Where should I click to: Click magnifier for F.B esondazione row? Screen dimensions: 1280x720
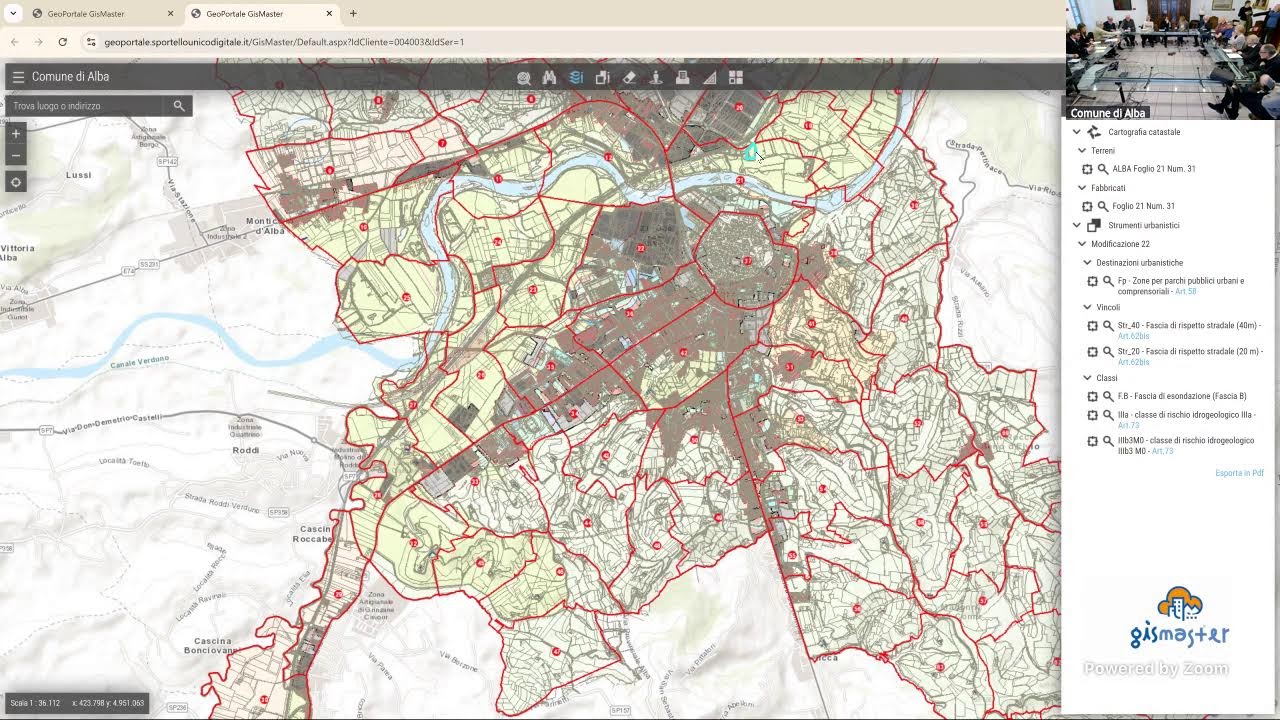1108,396
